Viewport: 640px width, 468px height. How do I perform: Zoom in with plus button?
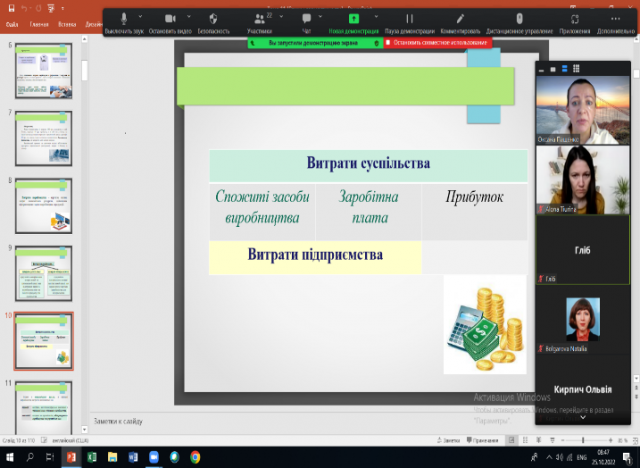[610, 440]
